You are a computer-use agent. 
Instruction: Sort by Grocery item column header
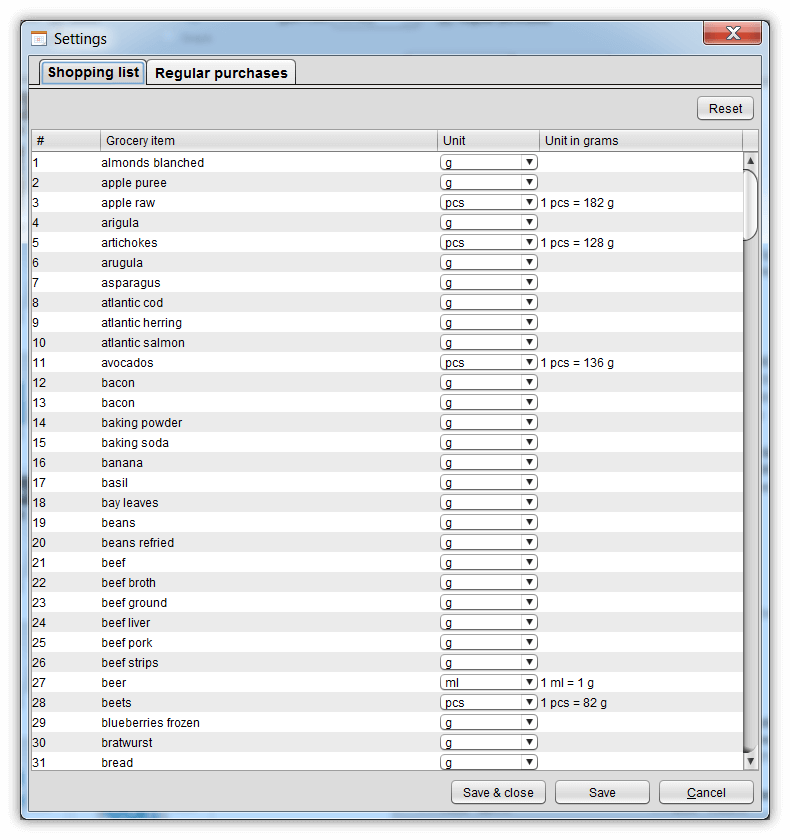tap(268, 141)
